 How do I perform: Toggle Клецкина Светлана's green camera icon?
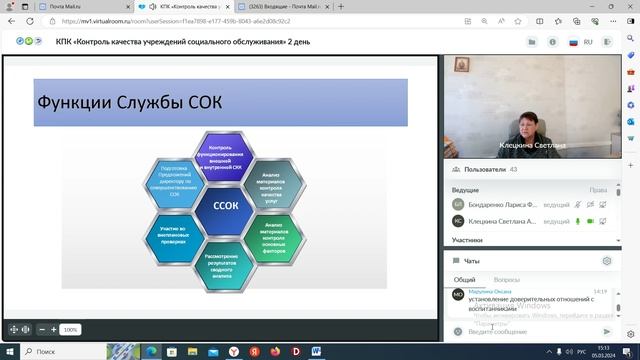[x=590, y=221]
